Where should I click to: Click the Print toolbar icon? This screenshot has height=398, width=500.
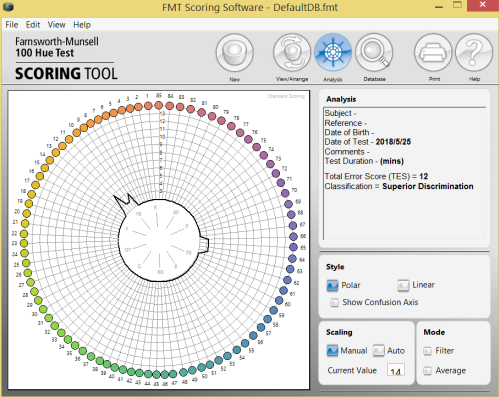[433, 53]
